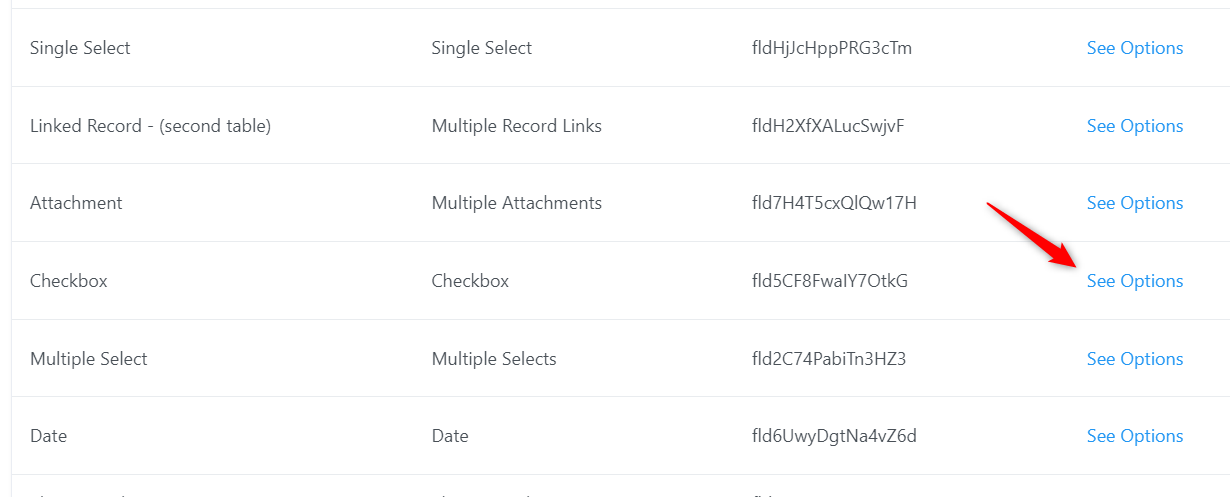This screenshot has height=497, width=1230.
Task: Click See Options in the Date row
Action: 1134,436
